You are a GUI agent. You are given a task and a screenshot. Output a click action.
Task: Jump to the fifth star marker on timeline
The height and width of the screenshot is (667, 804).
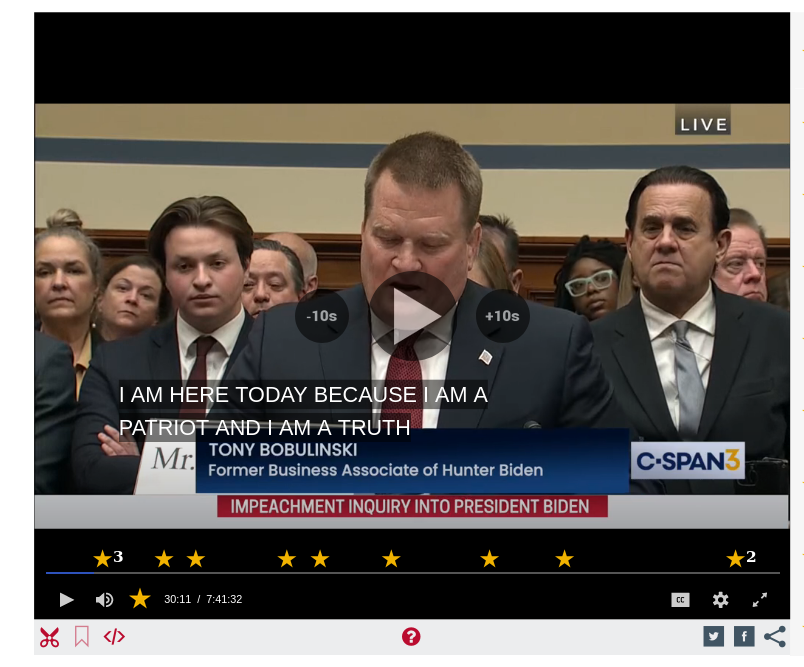[320, 559]
